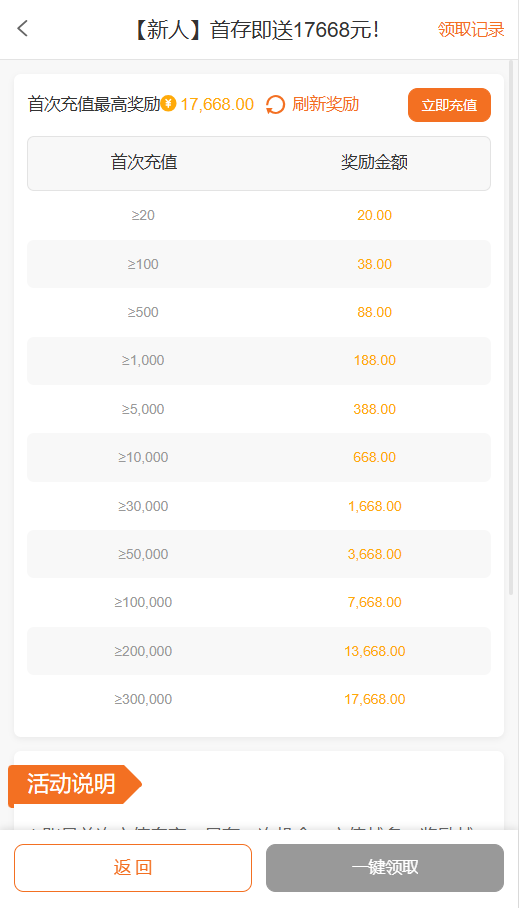Screen dimensions: 519x908
Task: Click the 668.00 reward amount
Action: tap(375, 457)
